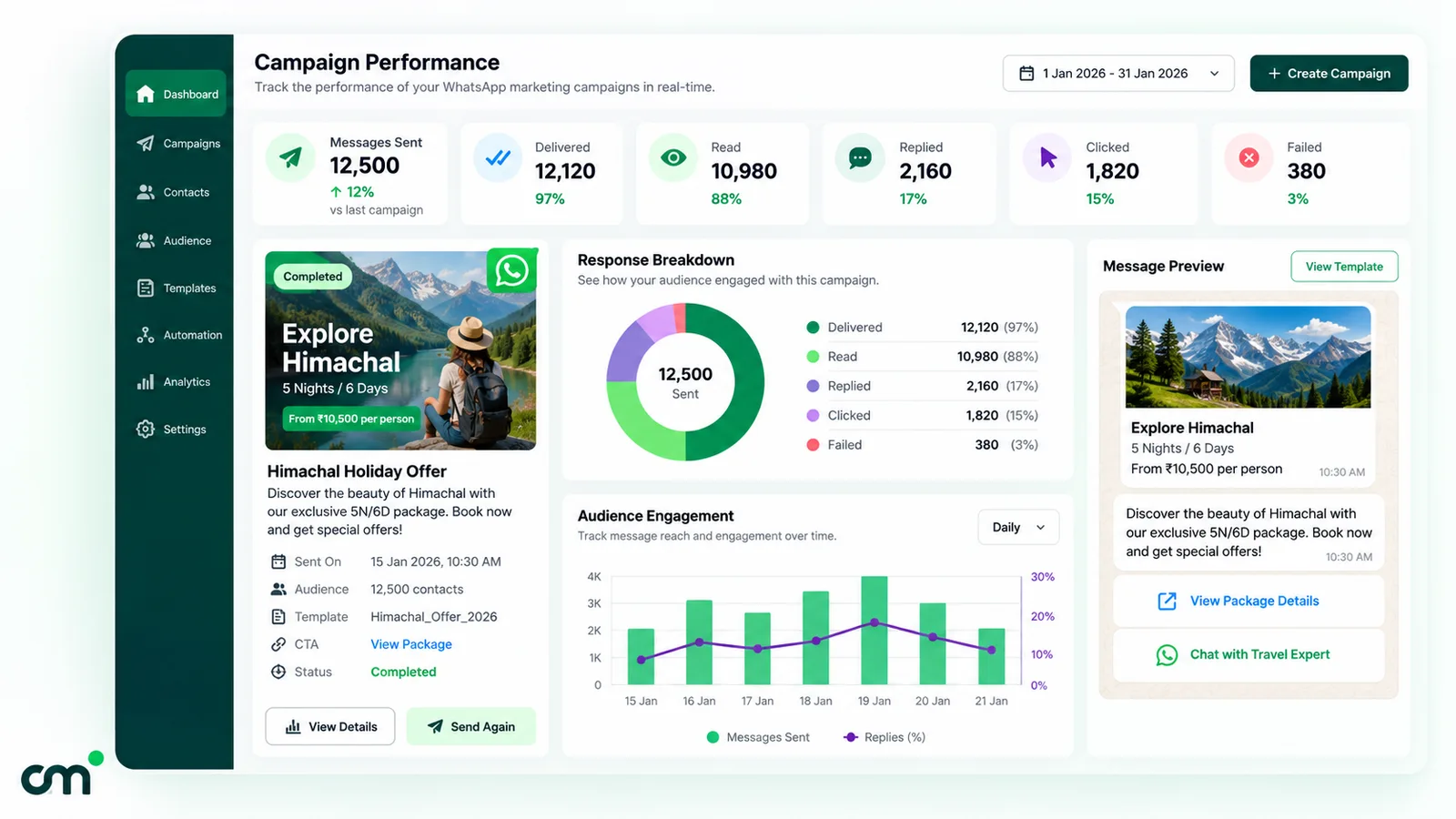Open the Explore Himachal campaign image
1456x819 pixels.
pos(400,350)
